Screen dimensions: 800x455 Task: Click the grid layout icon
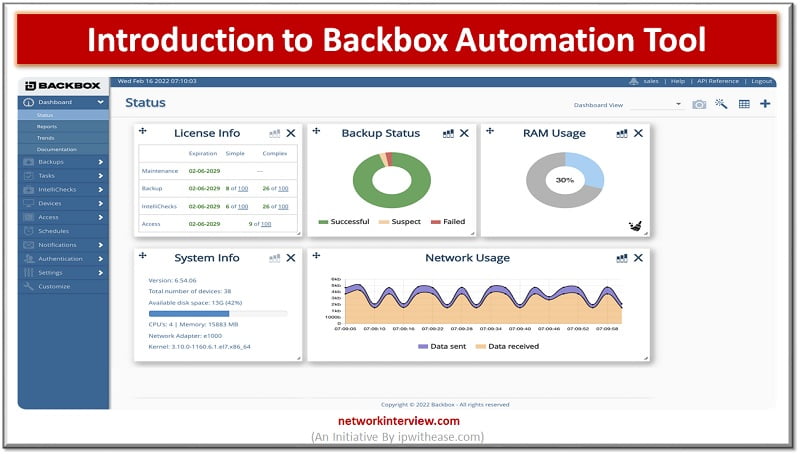click(x=744, y=104)
